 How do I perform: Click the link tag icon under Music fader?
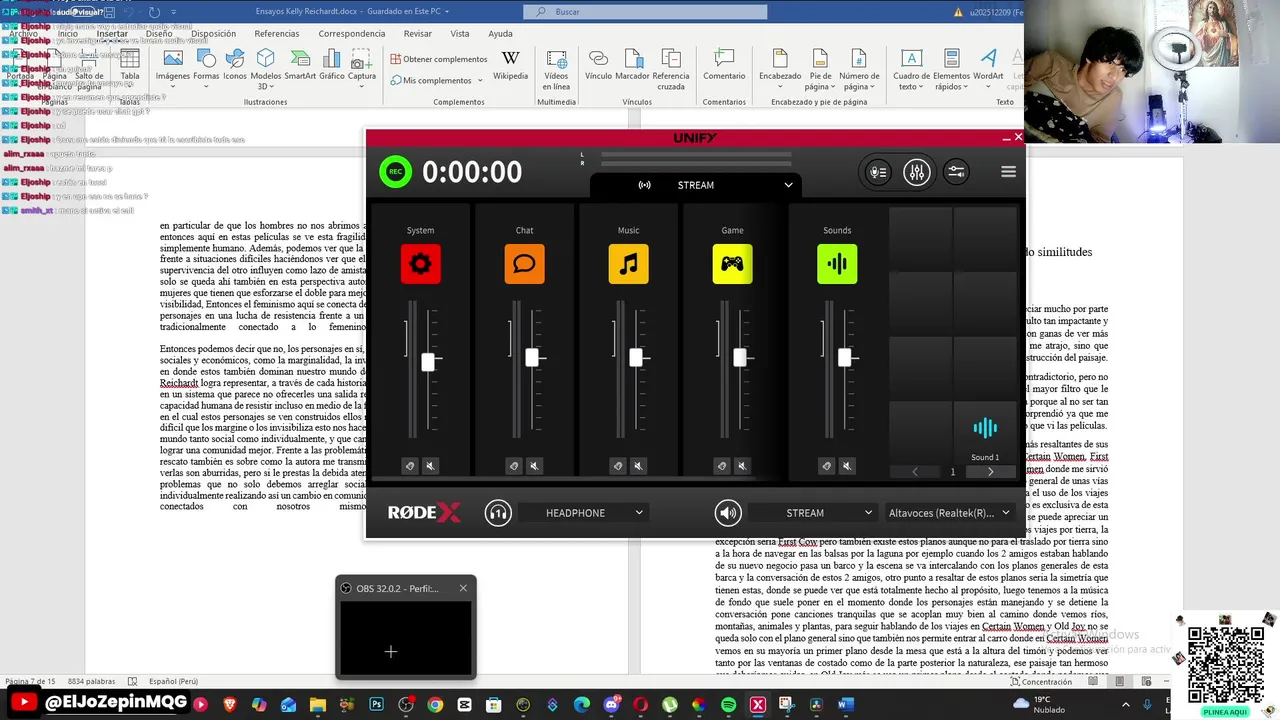[x=618, y=466]
